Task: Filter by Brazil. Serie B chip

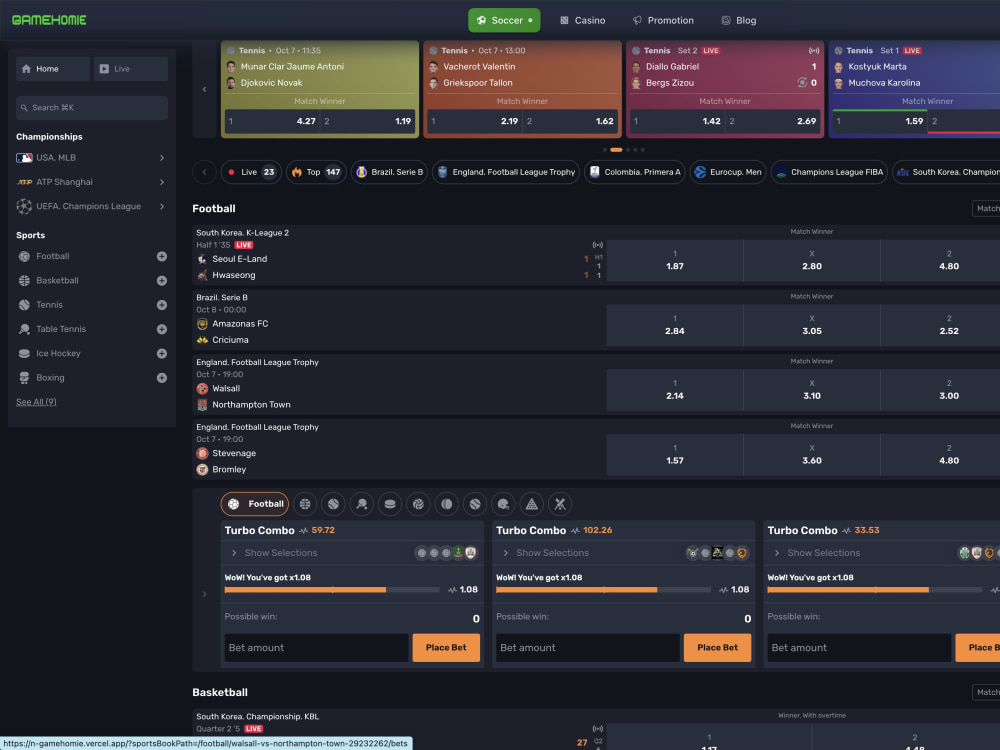Action: (389, 172)
